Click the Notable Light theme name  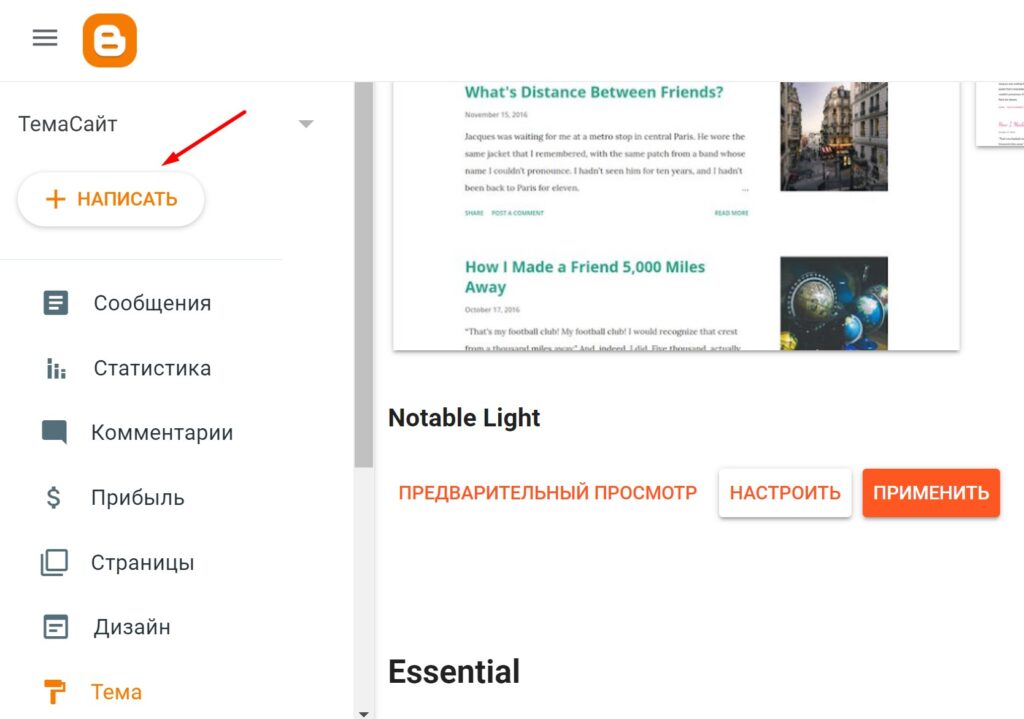[464, 418]
